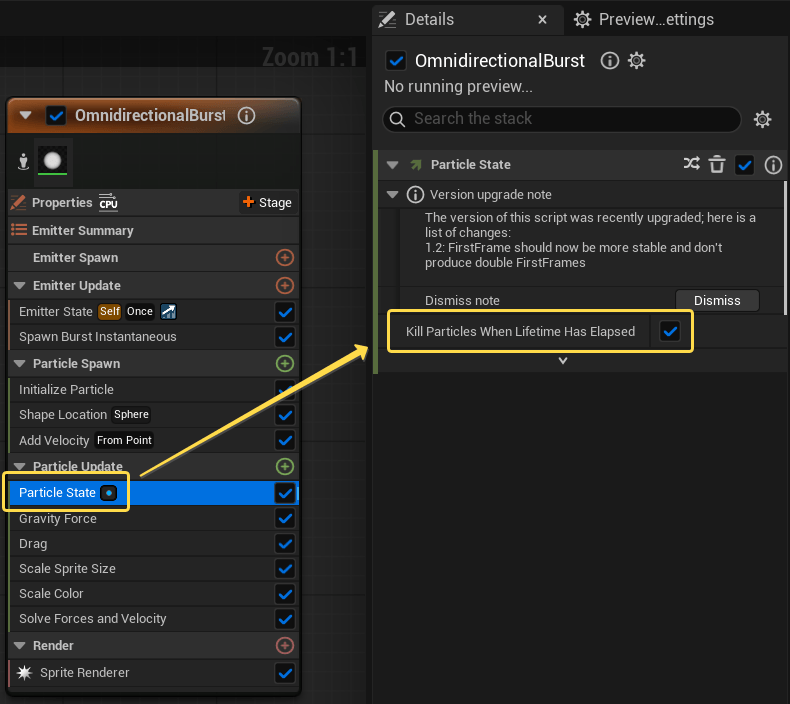Click the Particle State module dot icon

point(108,493)
